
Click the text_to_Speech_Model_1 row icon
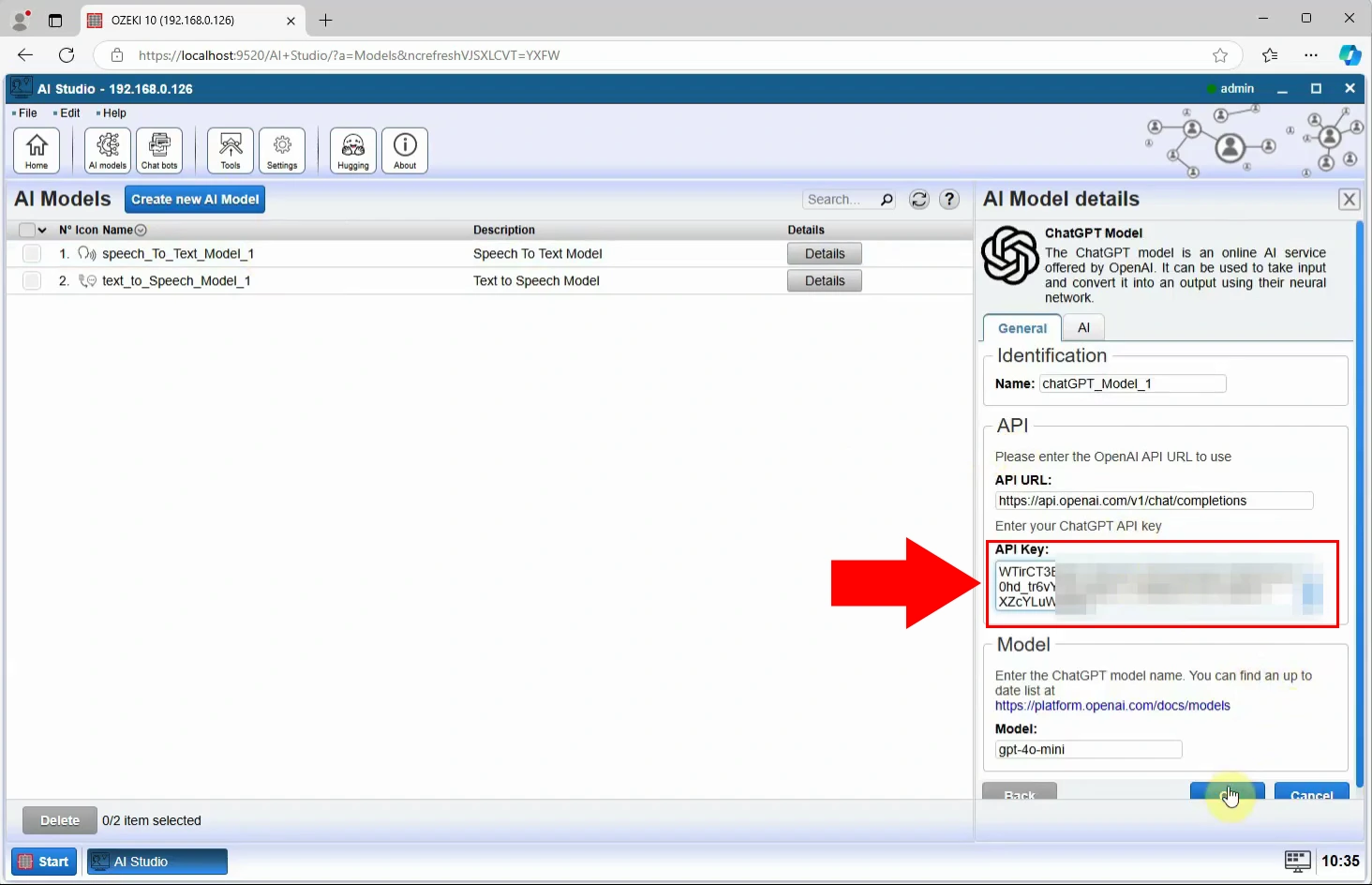87,280
